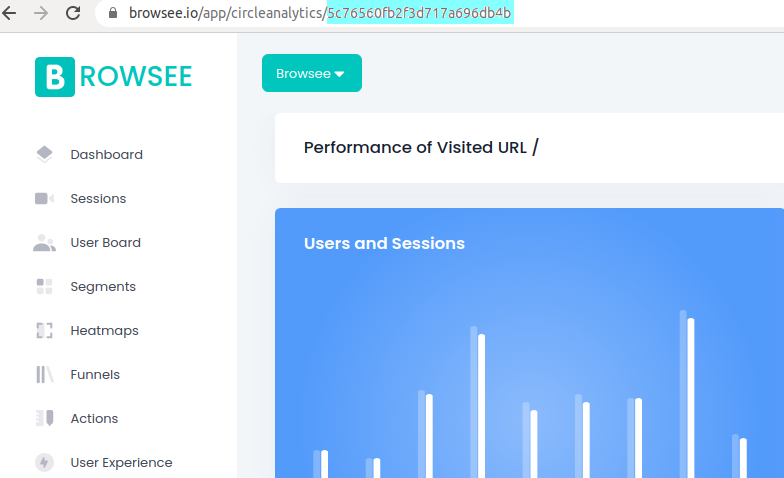Click the browser forward arrow
784x478 pixels.
coord(41,13)
